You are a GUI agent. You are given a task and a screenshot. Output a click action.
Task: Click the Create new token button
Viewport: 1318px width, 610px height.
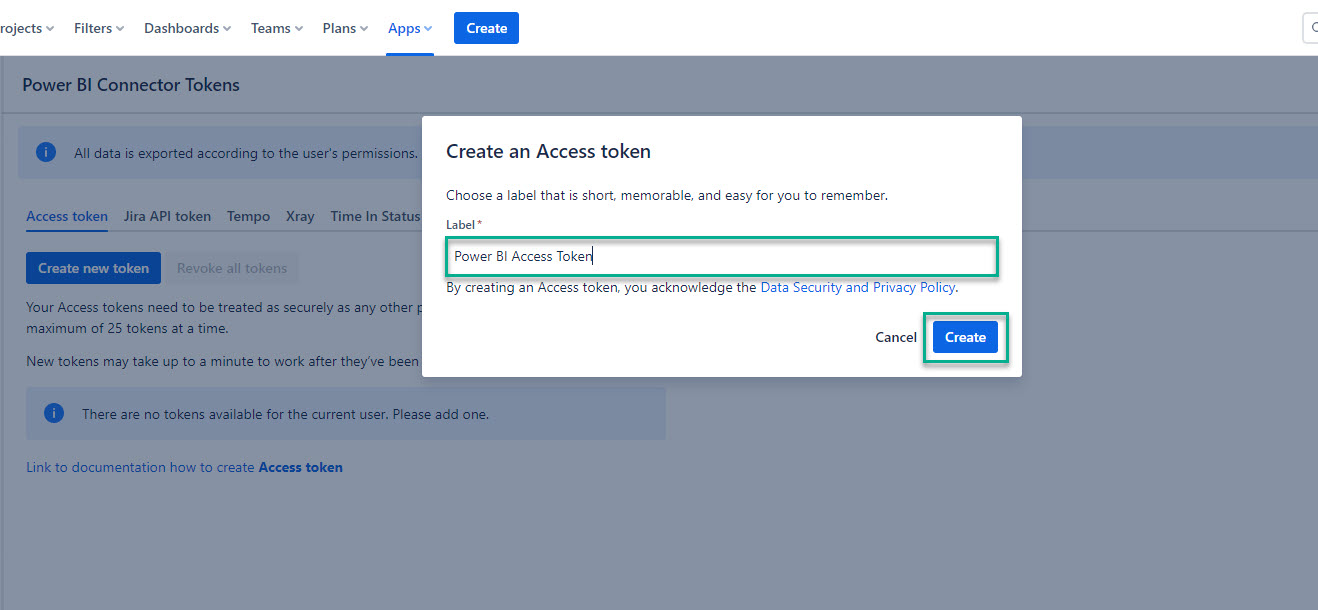93,268
